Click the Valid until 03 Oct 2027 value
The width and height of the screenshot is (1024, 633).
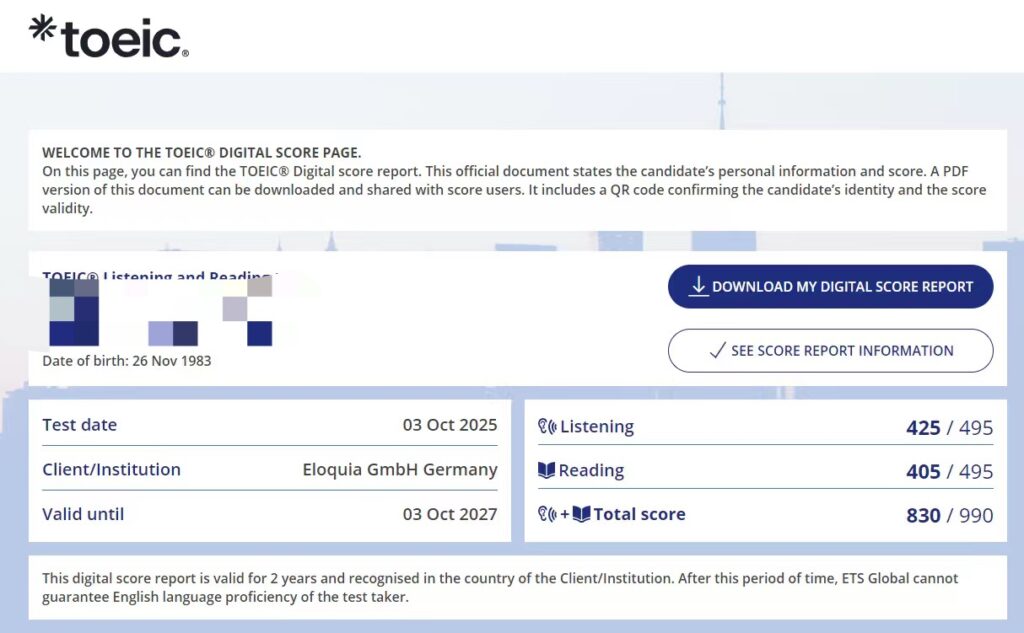(449, 515)
